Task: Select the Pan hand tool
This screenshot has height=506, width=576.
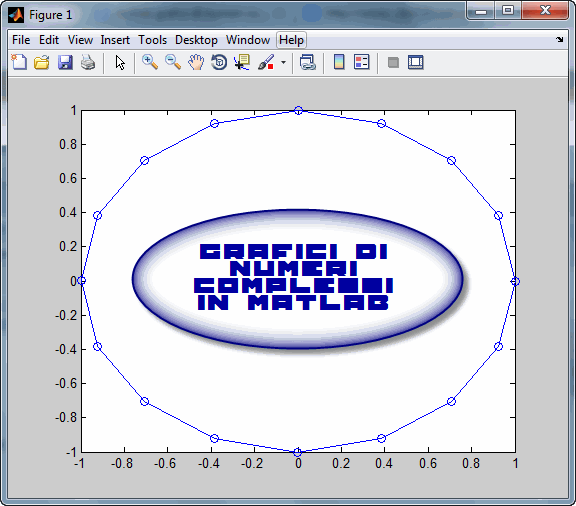Action: point(196,62)
